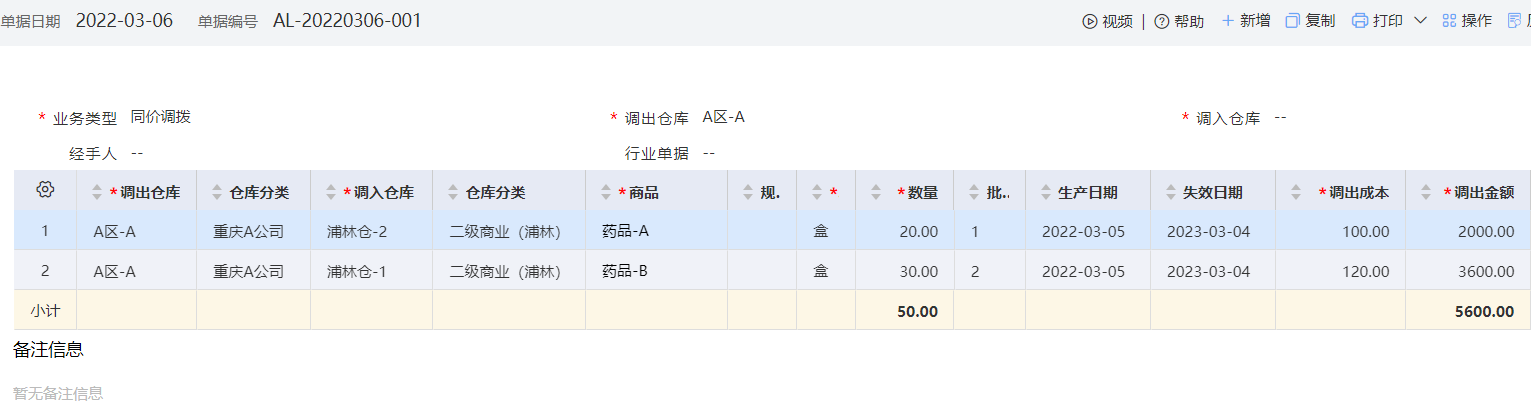Viewport: 1531px width, 407px height.
Task: Open the 业务类型 field showing 同价调拨
Action: (161, 117)
